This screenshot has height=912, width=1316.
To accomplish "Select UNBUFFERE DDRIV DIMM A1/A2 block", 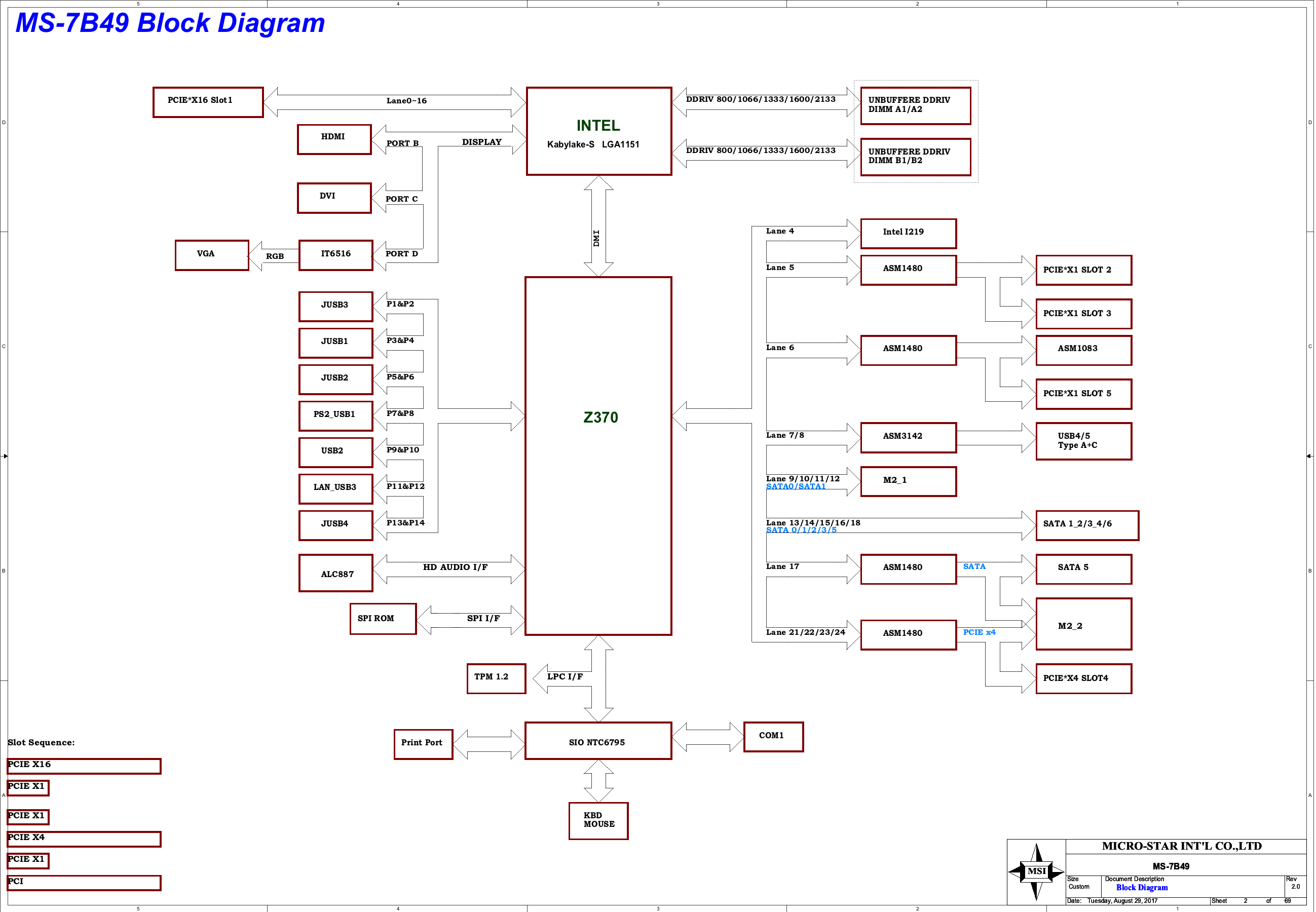I will (916, 106).
